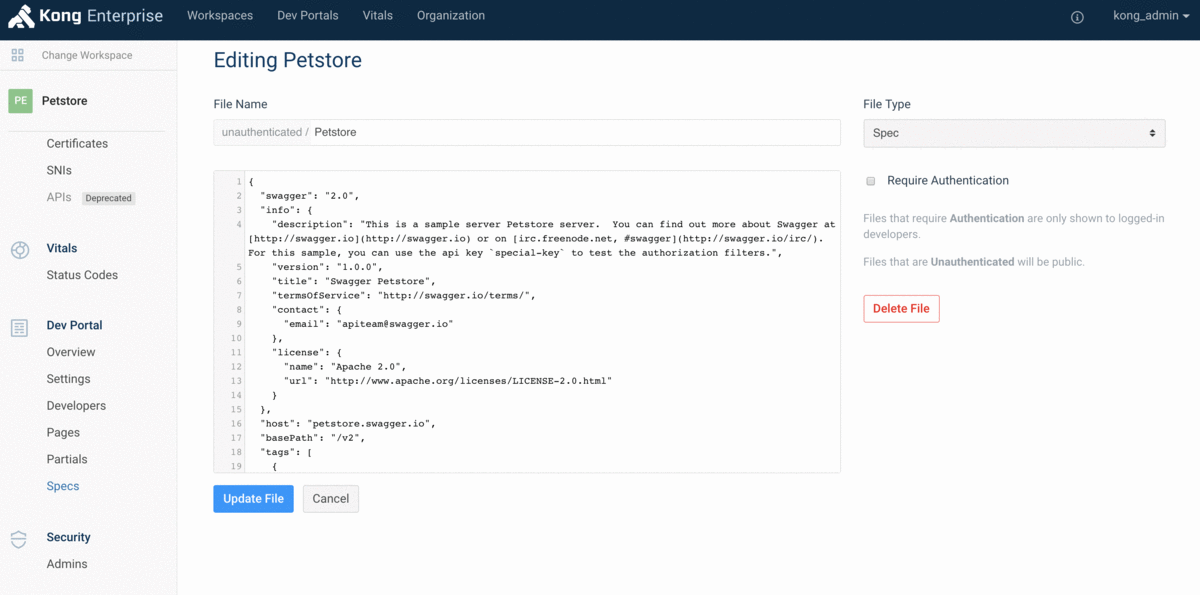Image resolution: width=1200 pixels, height=595 pixels.
Task: Click the Cancel button
Action: pyautogui.click(x=331, y=499)
